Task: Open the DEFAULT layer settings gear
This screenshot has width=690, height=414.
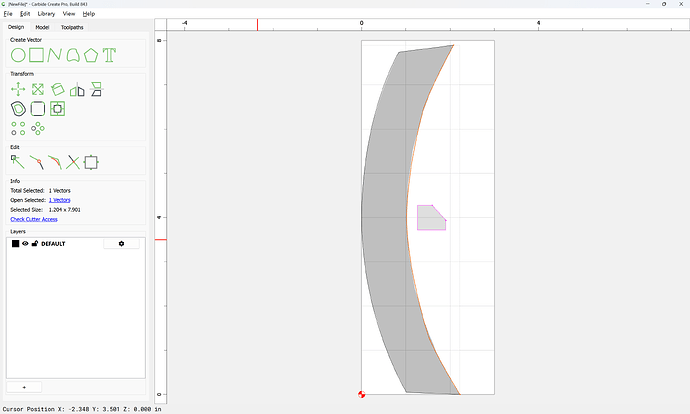Action: pos(121,244)
